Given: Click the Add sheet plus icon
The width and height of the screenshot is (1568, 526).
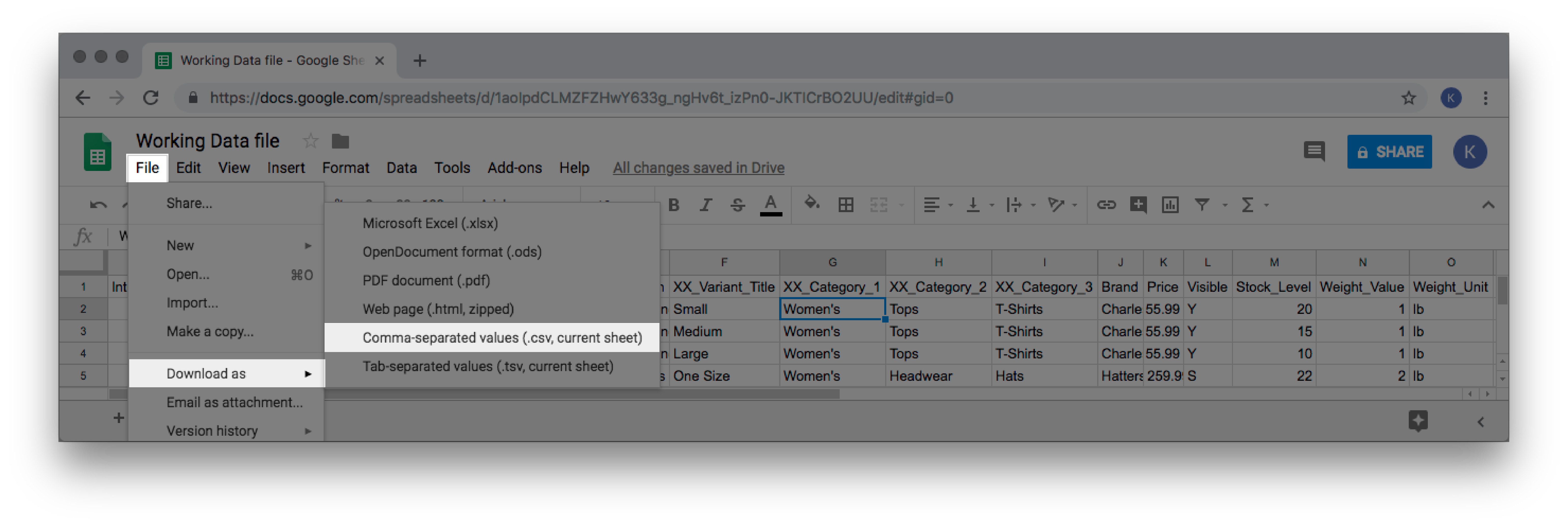Looking at the screenshot, I should (x=119, y=418).
